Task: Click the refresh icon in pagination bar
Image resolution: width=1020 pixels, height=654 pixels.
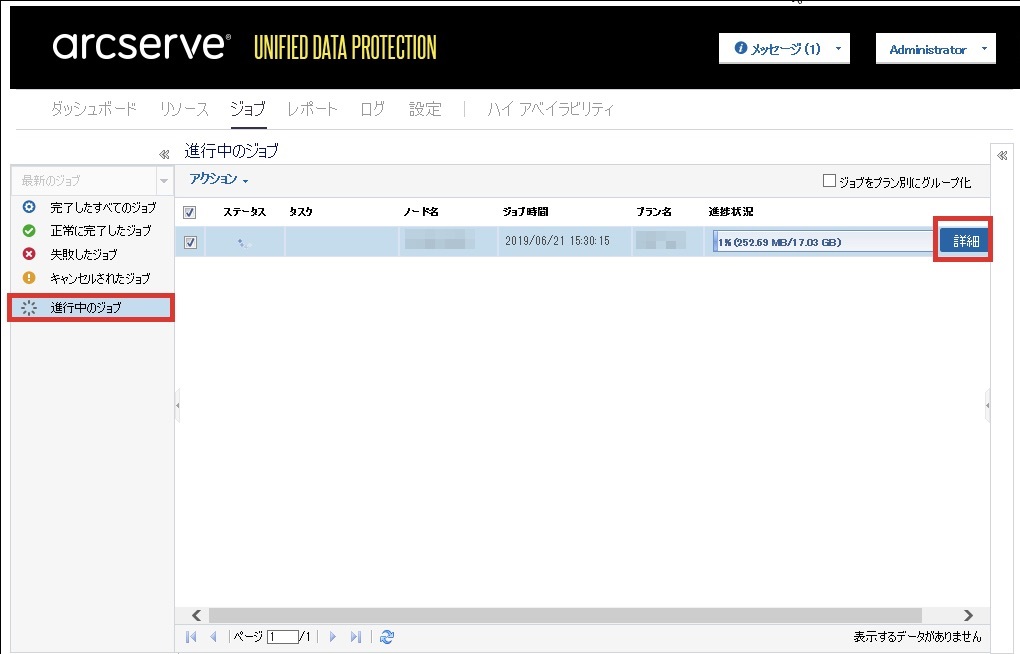Action: point(387,637)
